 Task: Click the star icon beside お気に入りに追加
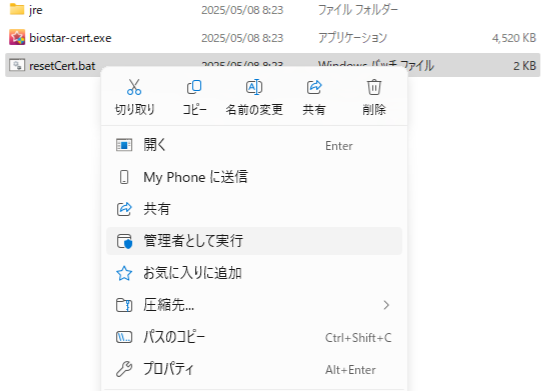click(x=124, y=273)
